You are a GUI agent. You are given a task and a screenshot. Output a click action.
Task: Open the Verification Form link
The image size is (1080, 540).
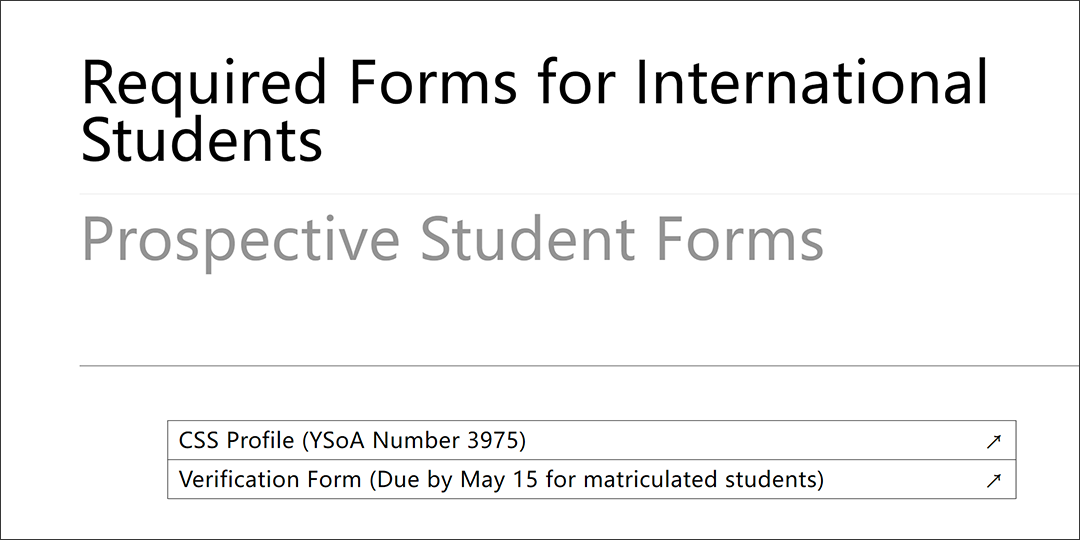(x=592, y=479)
